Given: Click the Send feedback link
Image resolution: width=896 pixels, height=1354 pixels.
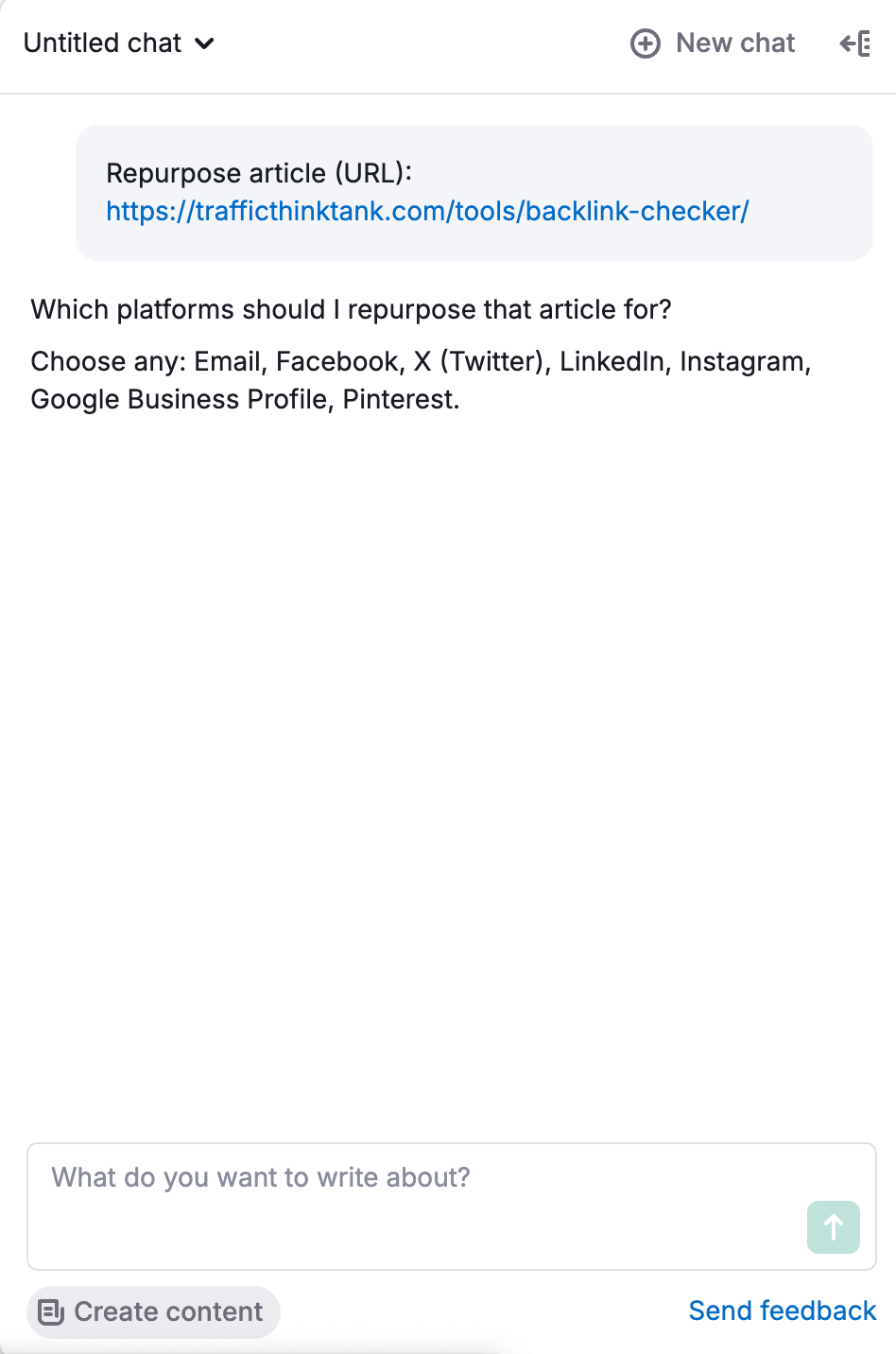Looking at the screenshot, I should (x=782, y=1311).
